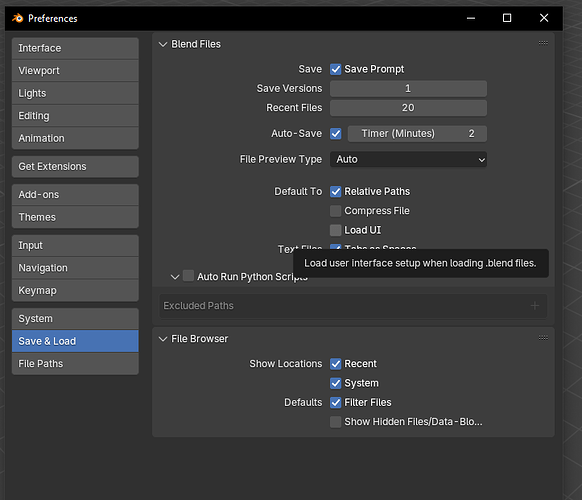Click the Recent Files number field
The image size is (582, 500).
(x=408, y=108)
